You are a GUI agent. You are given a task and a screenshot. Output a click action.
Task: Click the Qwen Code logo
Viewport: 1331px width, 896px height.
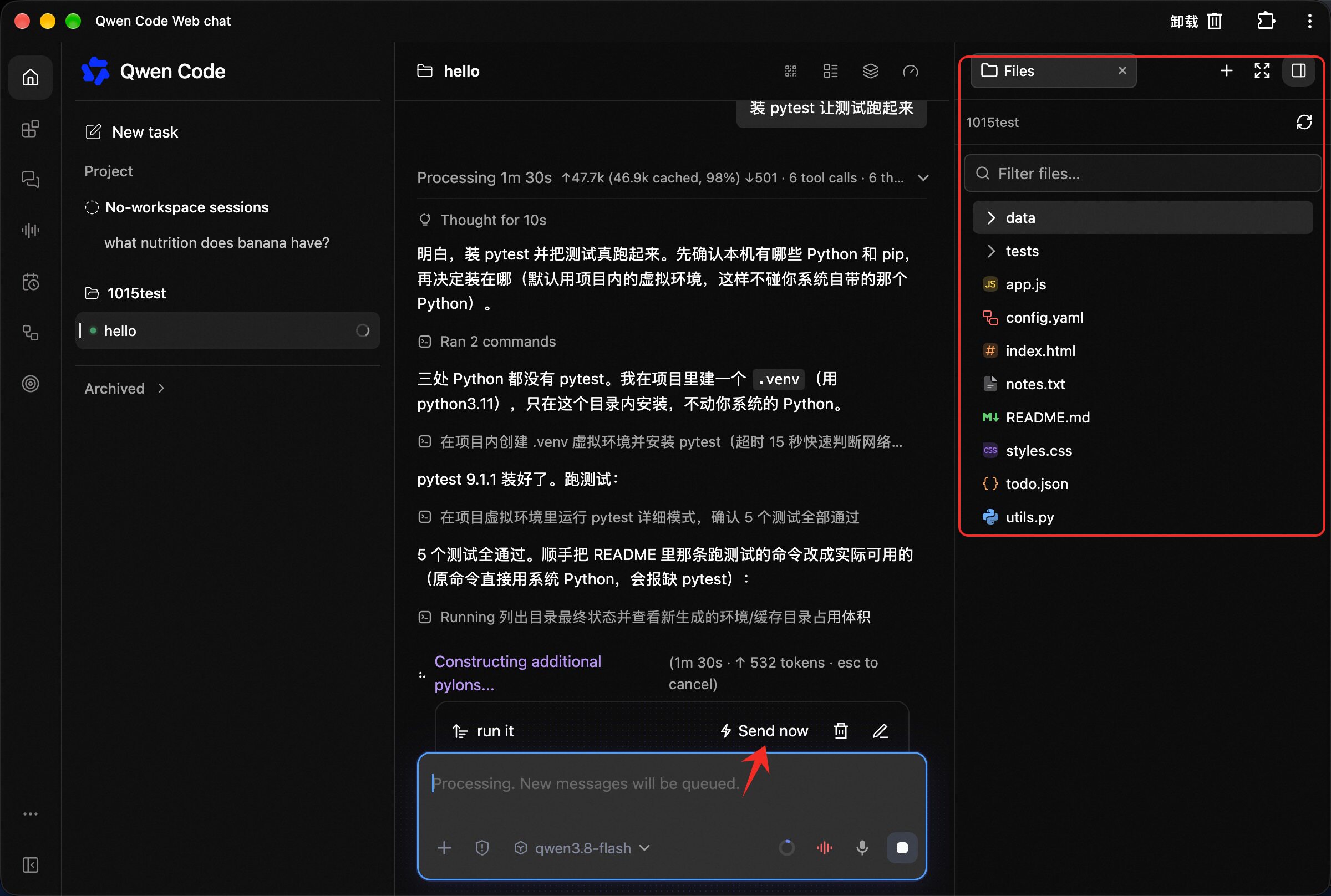click(153, 71)
